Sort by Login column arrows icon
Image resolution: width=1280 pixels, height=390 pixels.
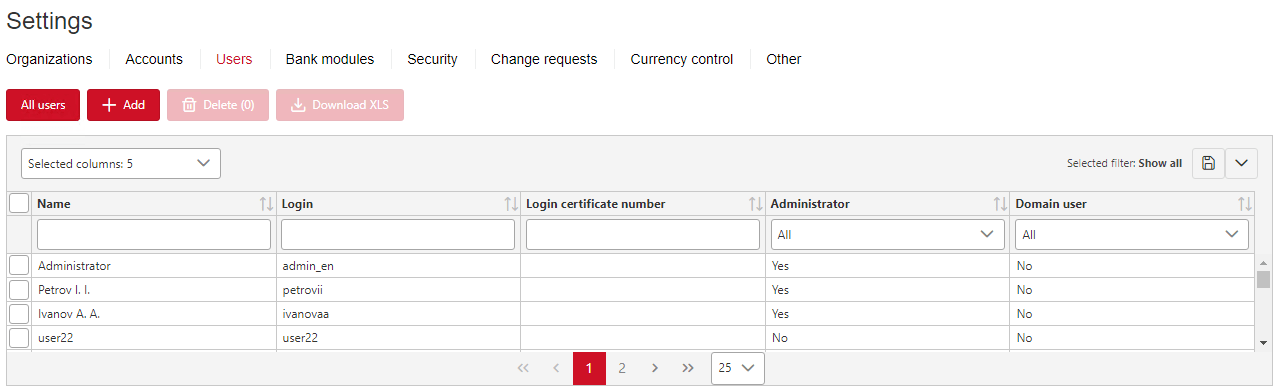[x=511, y=204]
